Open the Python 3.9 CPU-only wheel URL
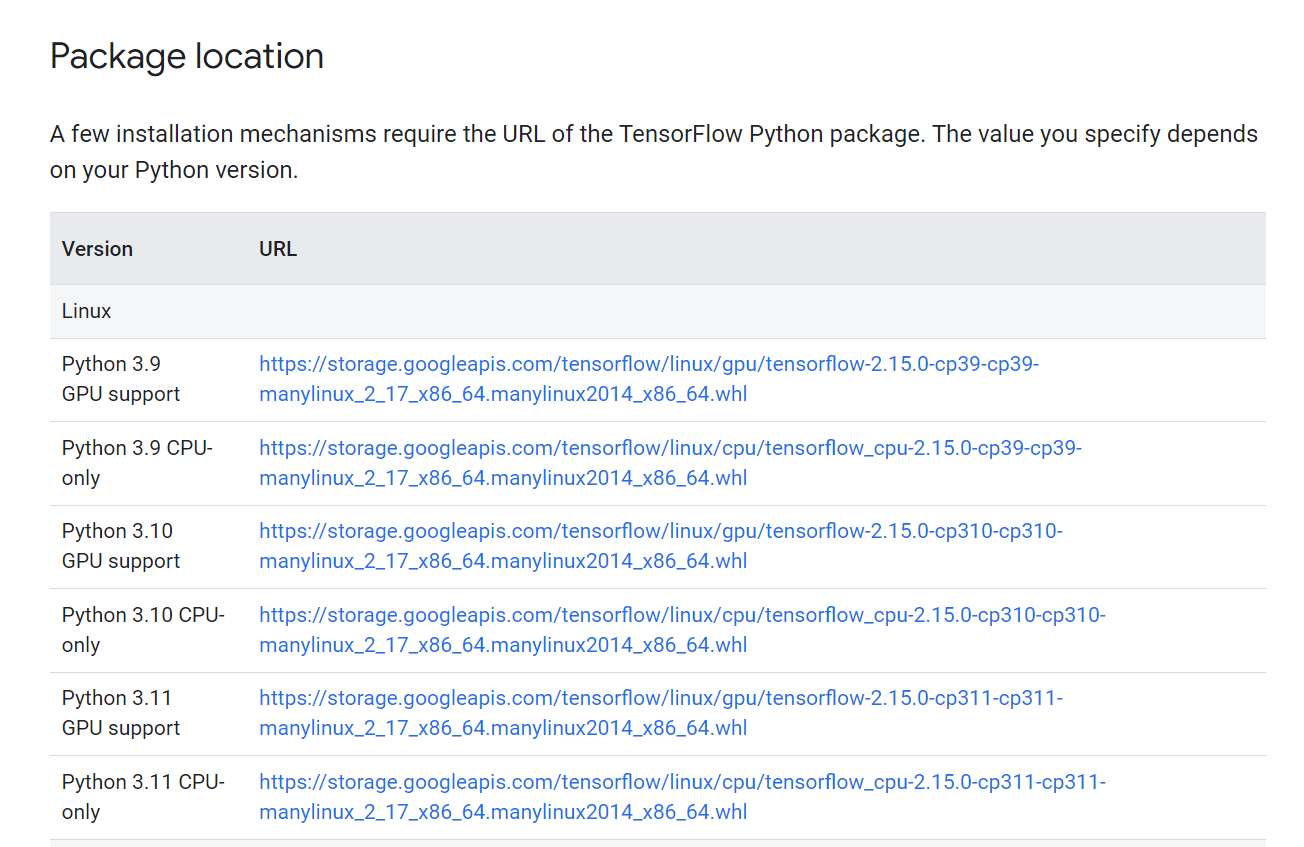The height and width of the screenshot is (847, 1304). click(x=670, y=448)
